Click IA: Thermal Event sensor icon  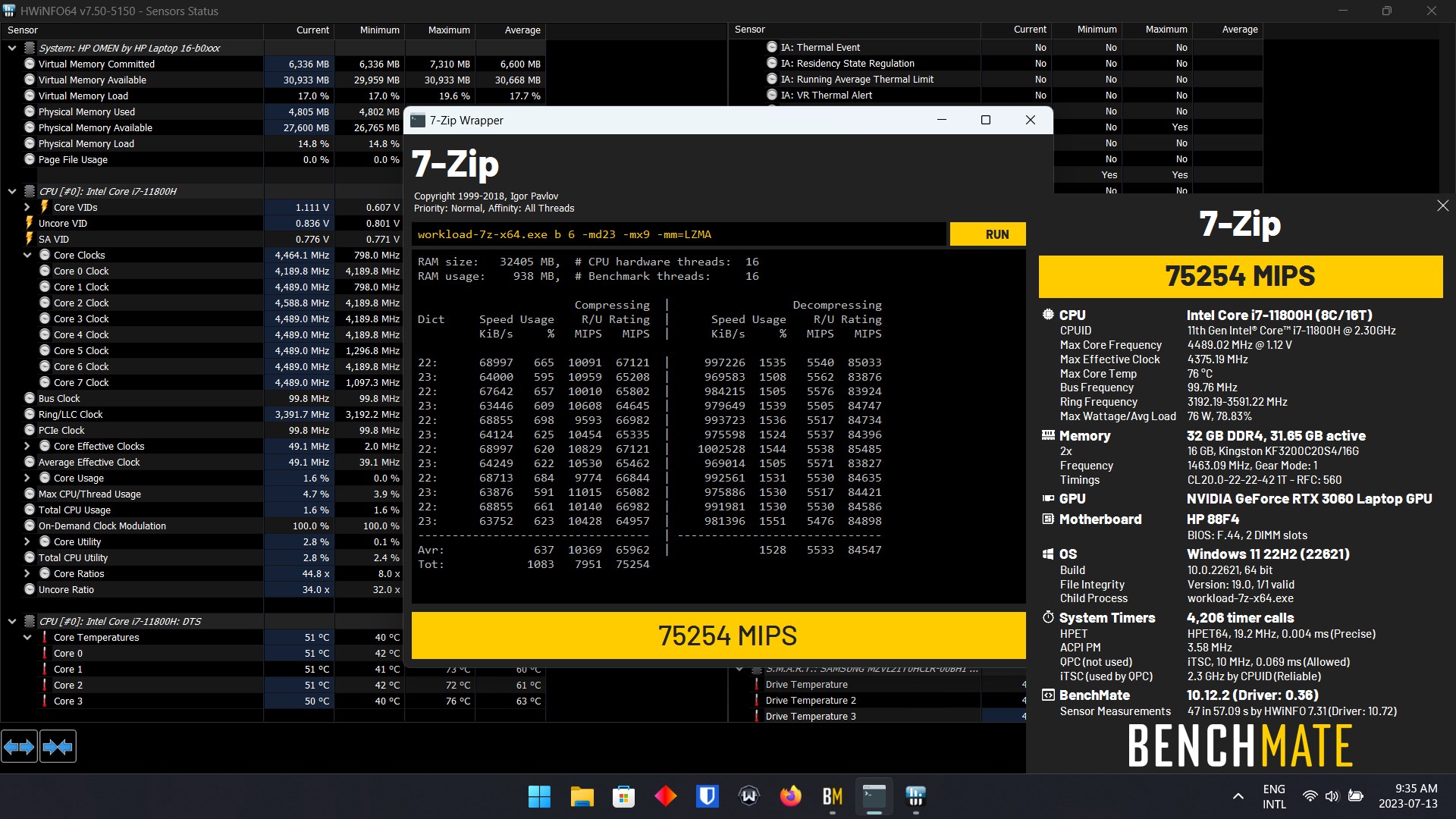pyautogui.click(x=772, y=47)
